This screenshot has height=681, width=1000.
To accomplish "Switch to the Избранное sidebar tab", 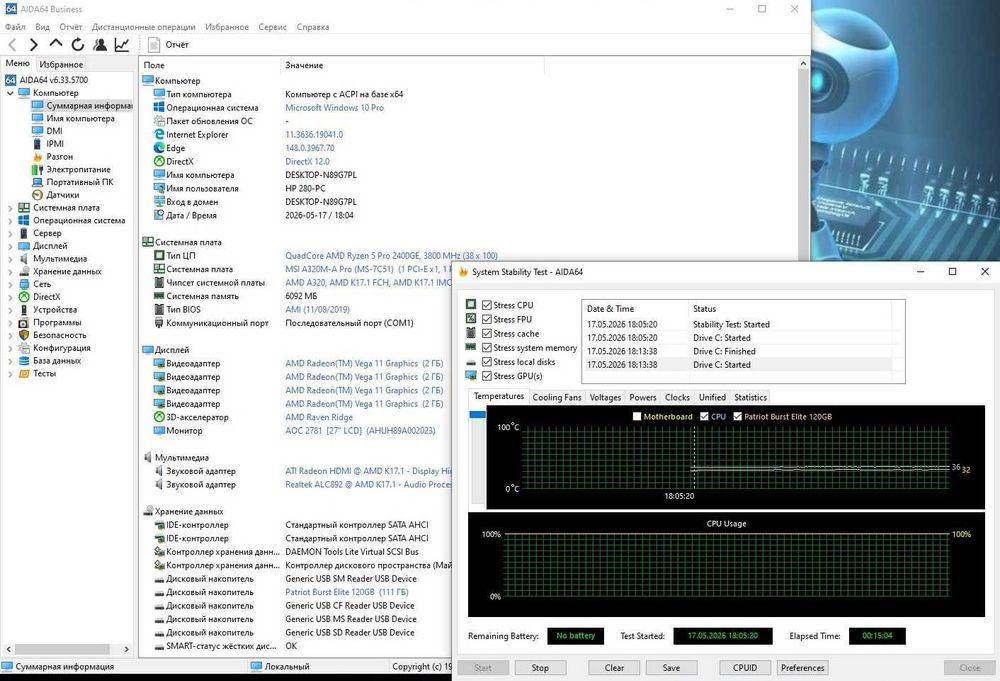I will point(61,64).
